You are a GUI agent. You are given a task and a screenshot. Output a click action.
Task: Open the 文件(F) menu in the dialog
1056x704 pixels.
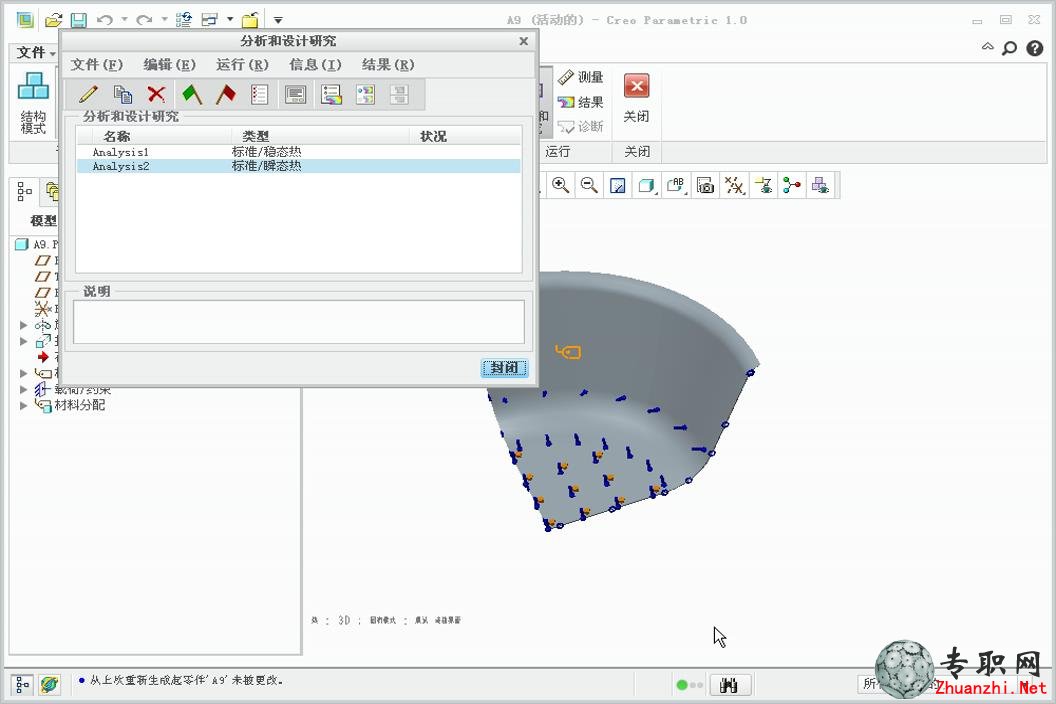[x=97, y=65]
